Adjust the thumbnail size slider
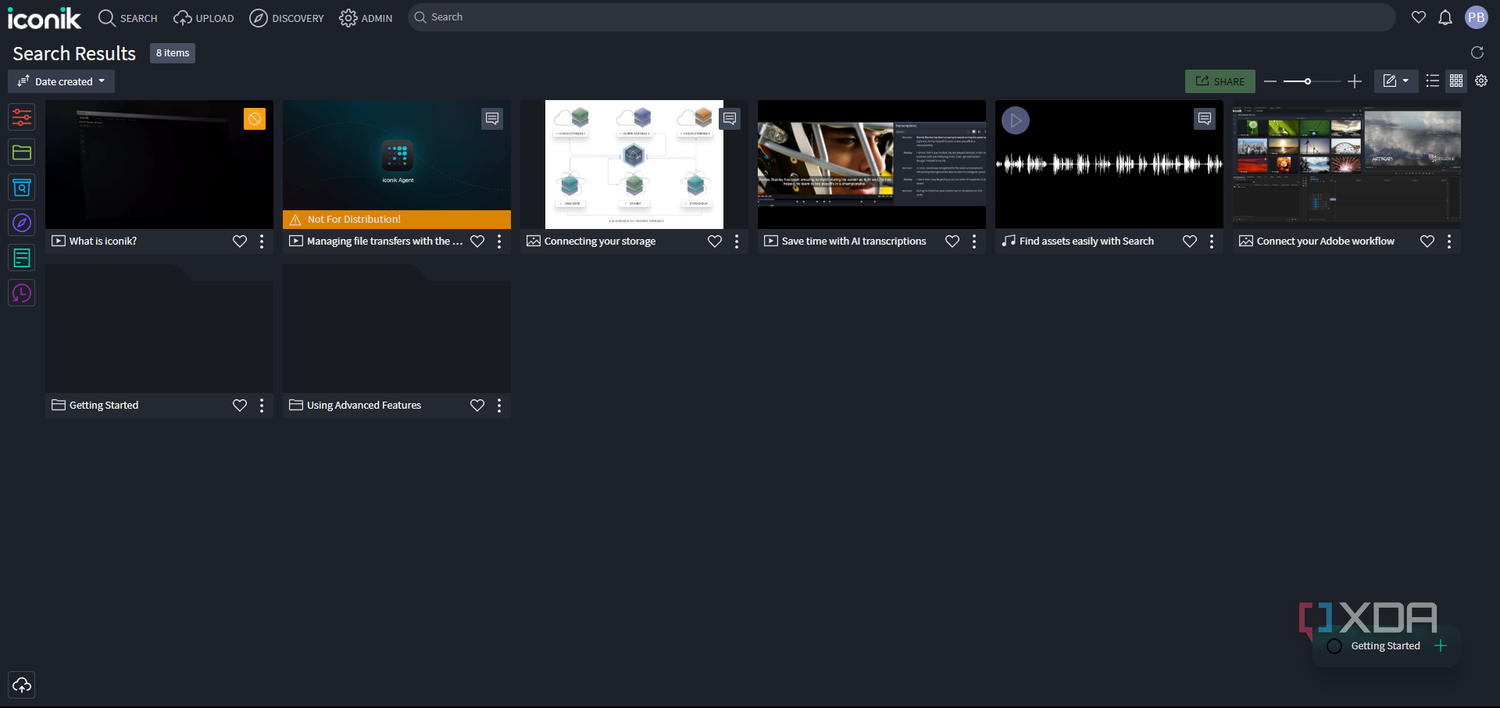Image resolution: width=1500 pixels, height=708 pixels. click(1312, 81)
